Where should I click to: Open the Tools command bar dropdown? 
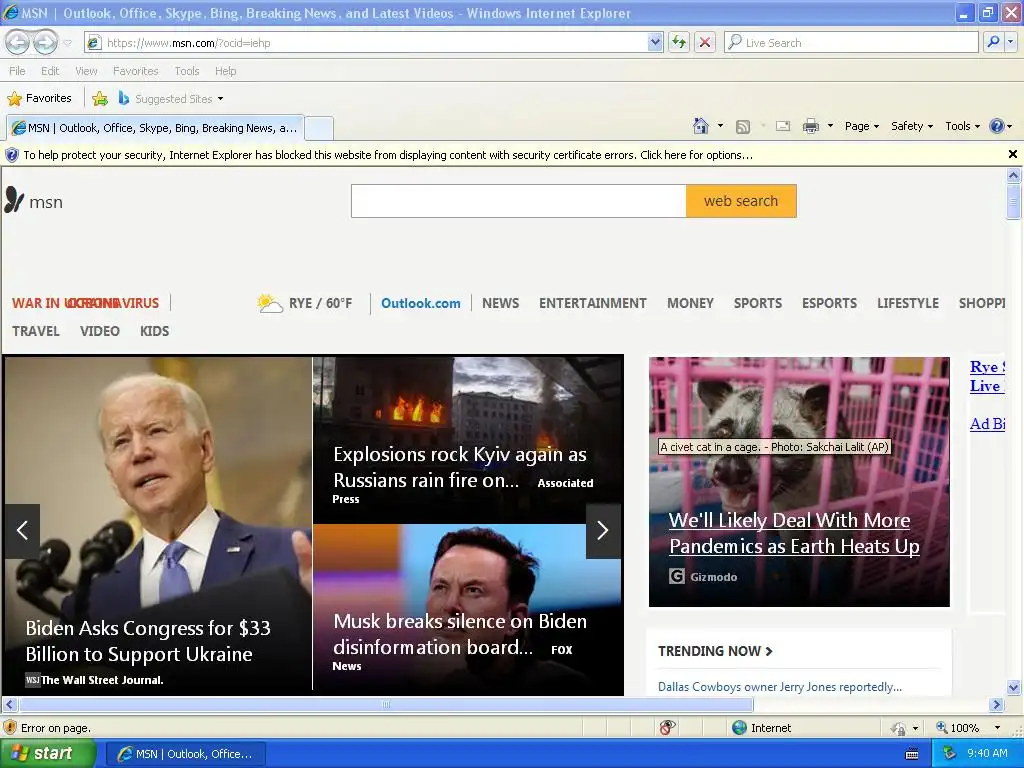pos(962,126)
